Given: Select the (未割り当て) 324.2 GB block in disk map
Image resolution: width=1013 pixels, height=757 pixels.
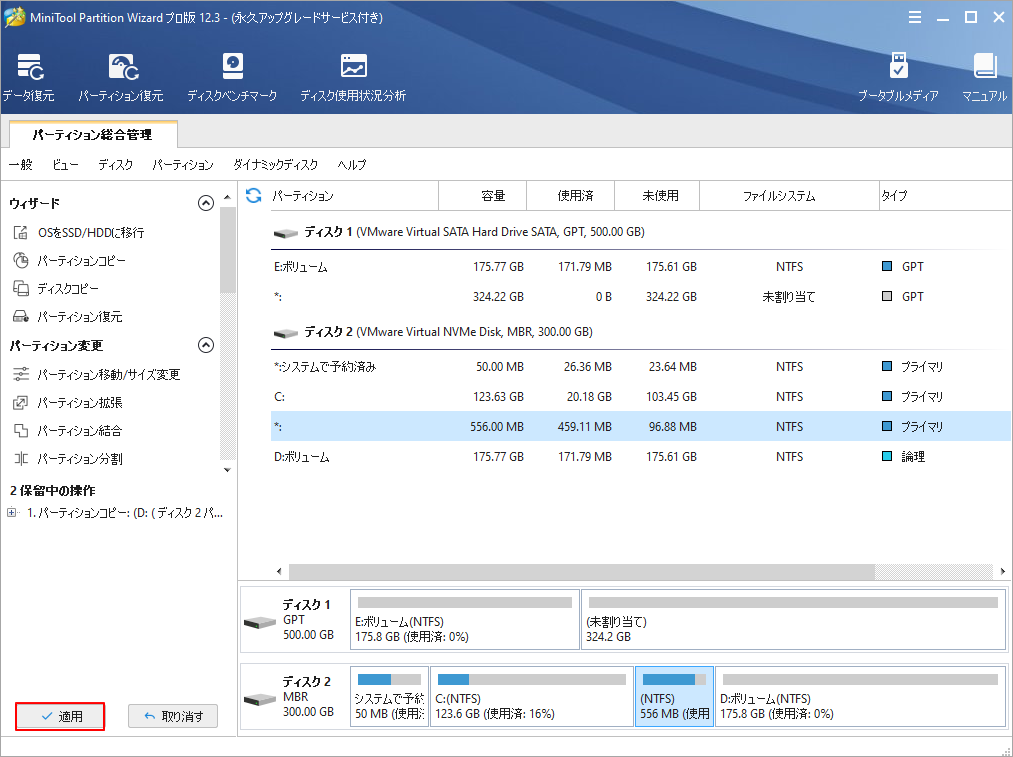Looking at the screenshot, I should click(x=793, y=619).
